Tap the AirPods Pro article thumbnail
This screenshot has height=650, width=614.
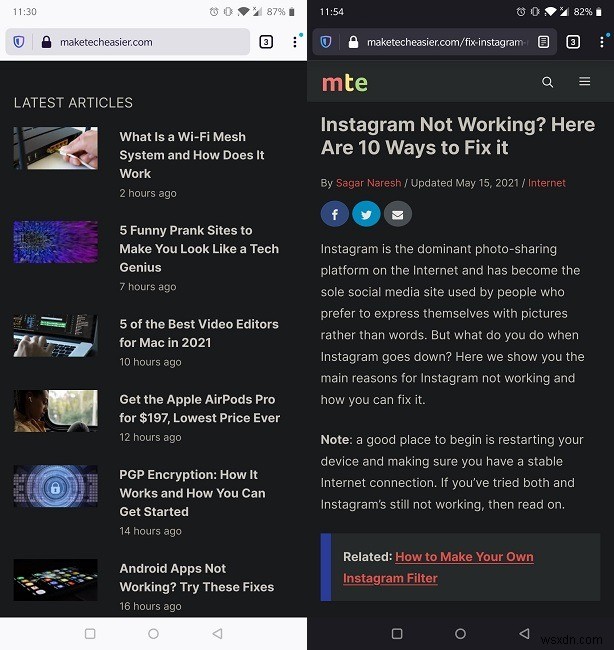click(56, 411)
